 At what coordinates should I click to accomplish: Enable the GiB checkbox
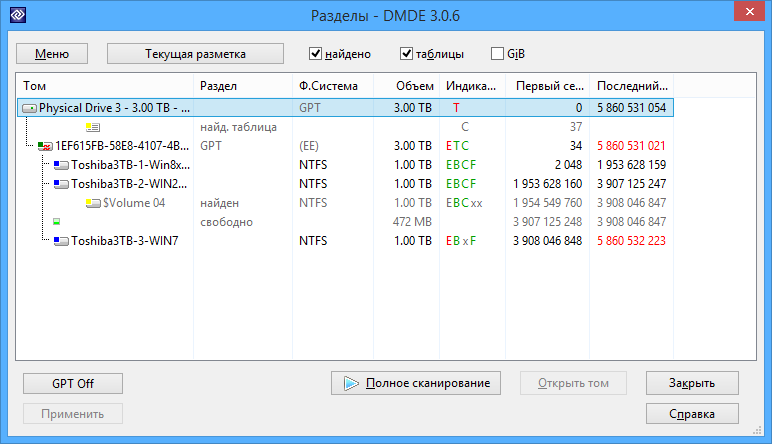(497, 54)
